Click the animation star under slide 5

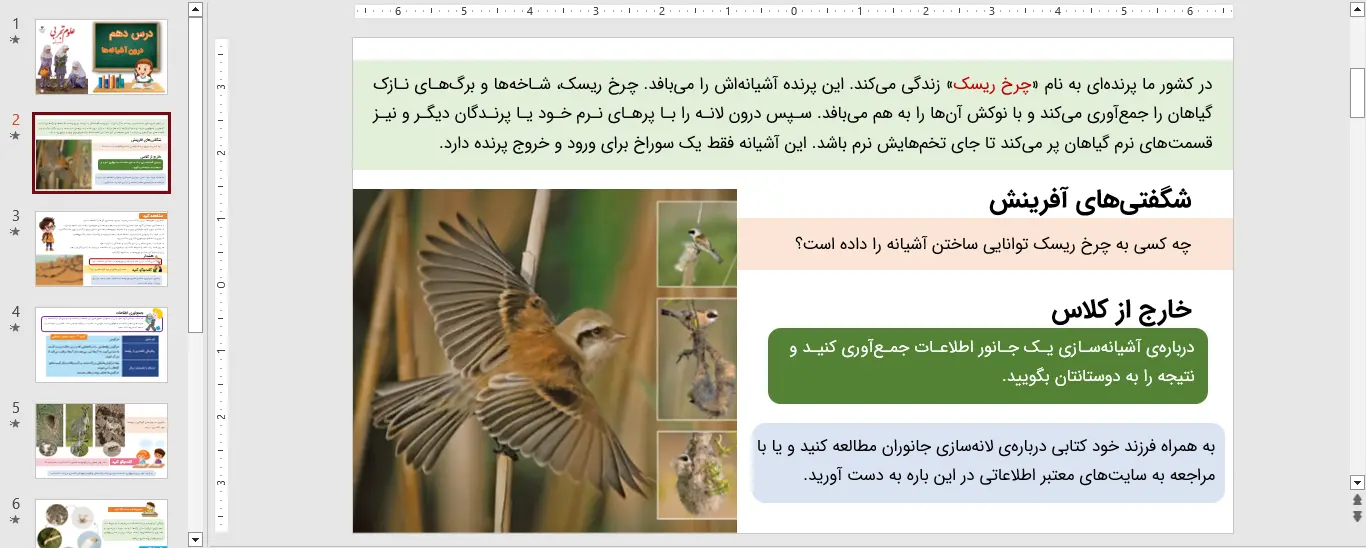point(15,424)
